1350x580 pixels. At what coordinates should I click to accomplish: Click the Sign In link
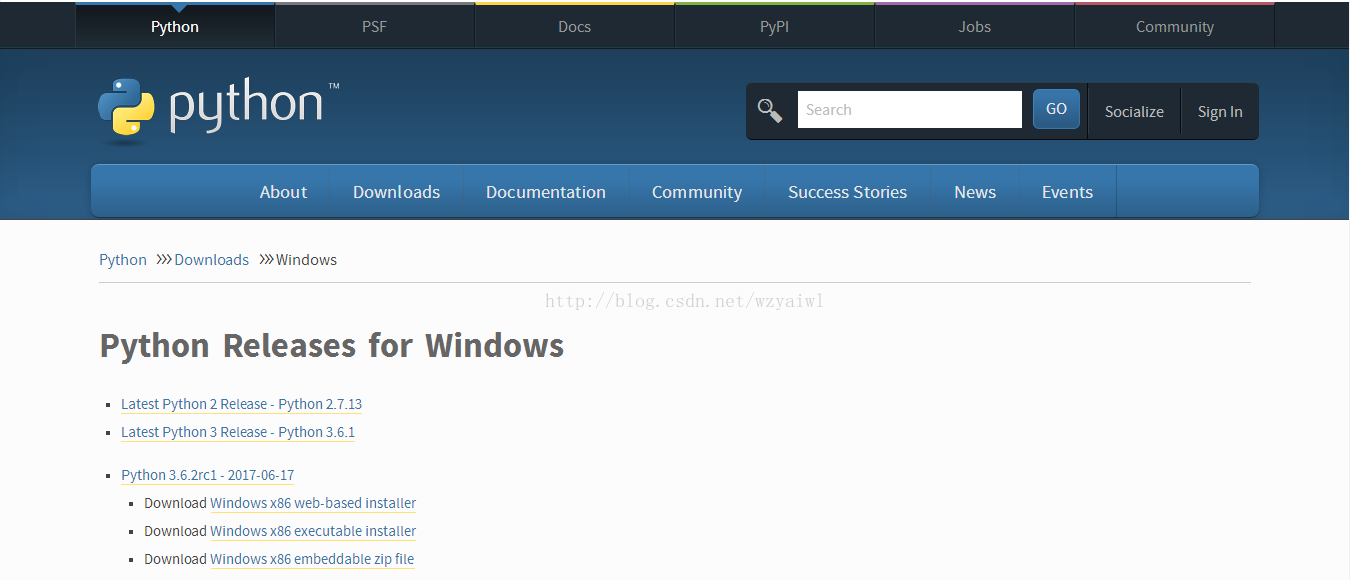click(x=1220, y=112)
